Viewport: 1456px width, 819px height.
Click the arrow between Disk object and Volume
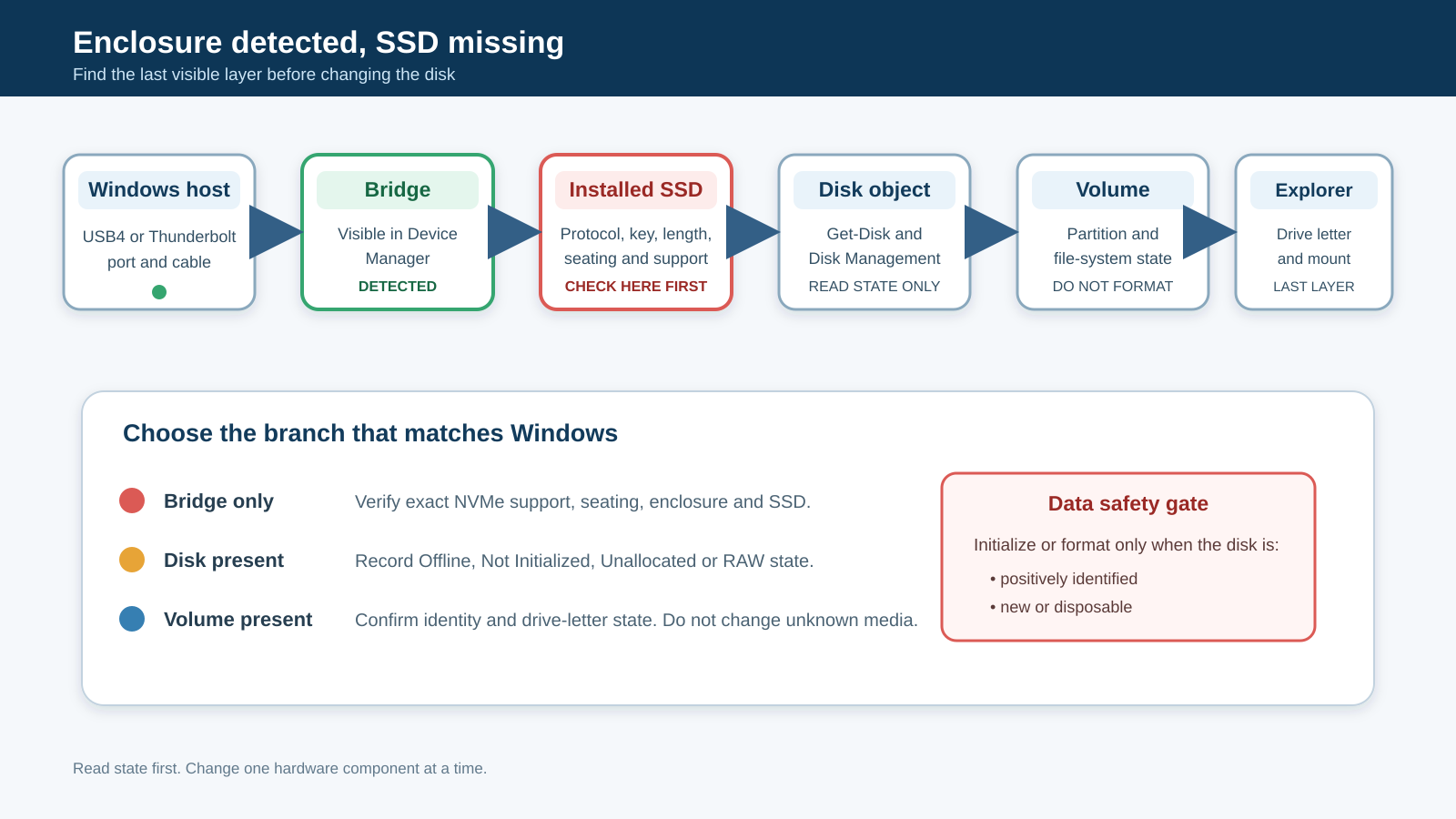coord(991,232)
